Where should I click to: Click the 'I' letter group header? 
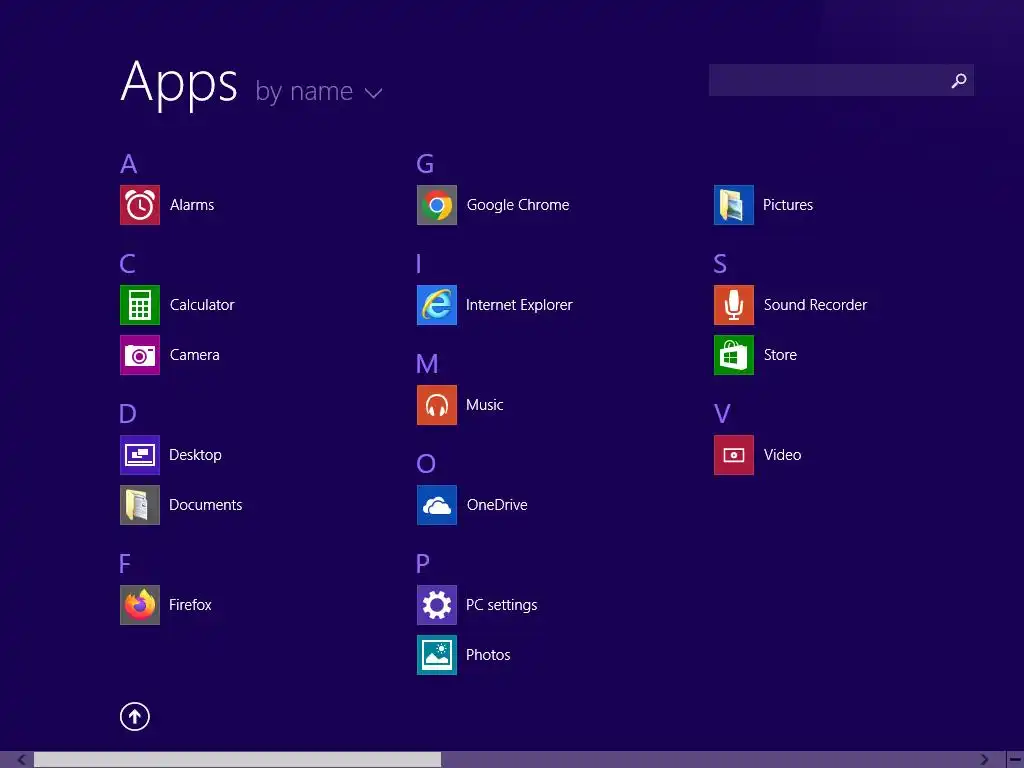pos(419,264)
